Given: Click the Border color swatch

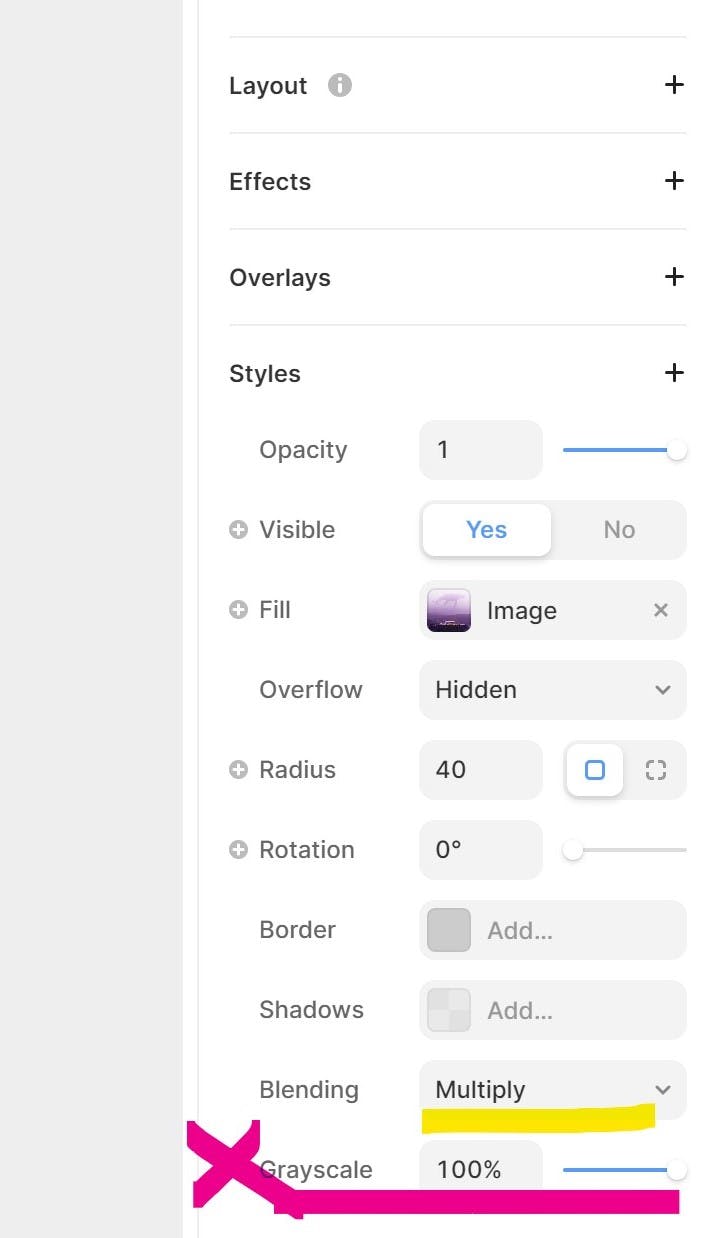Looking at the screenshot, I should tap(449, 930).
